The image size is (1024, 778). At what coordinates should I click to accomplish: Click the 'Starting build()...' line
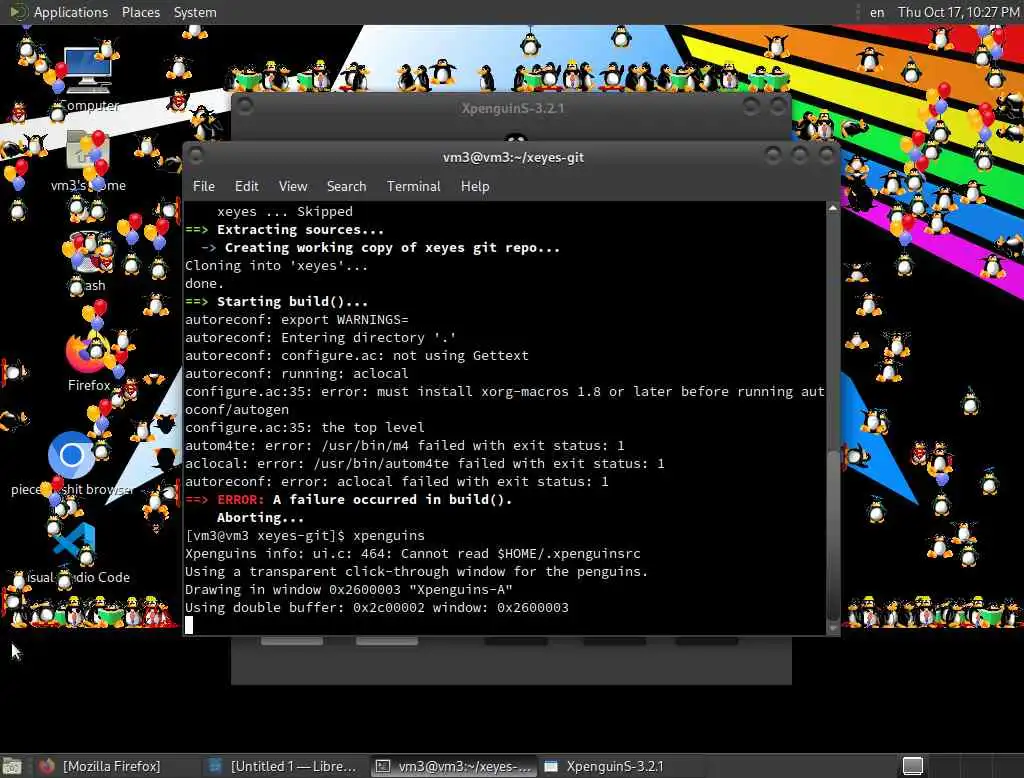(277, 301)
